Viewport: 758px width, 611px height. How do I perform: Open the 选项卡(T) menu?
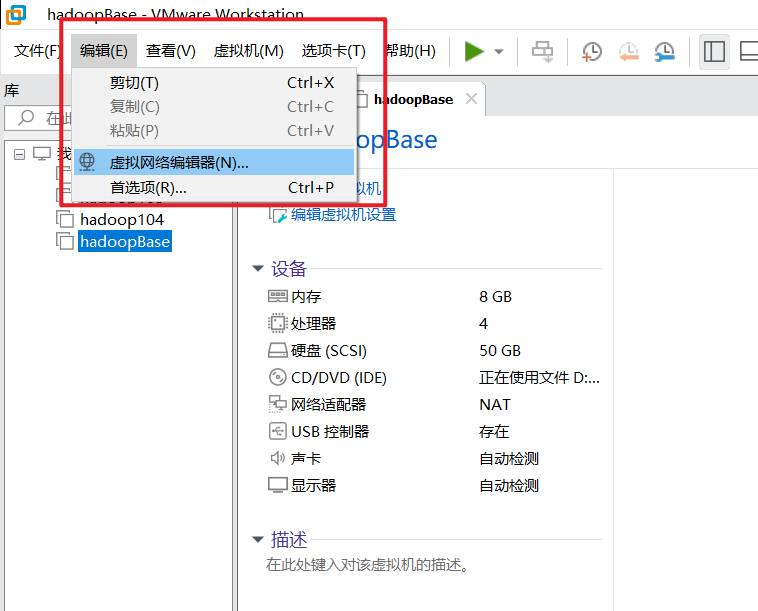334,51
